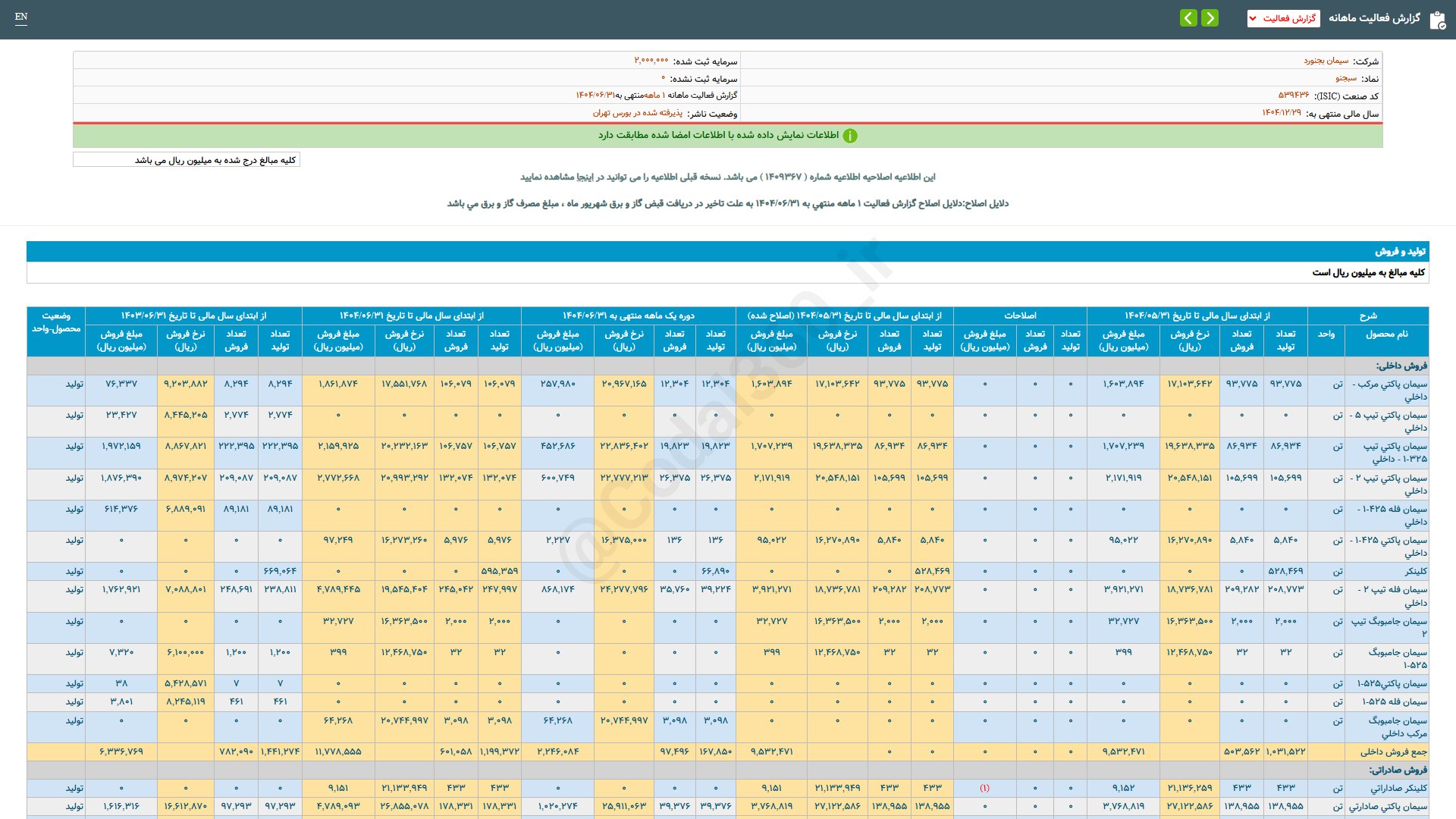Screen dimensions: 1456x819
Task: Open the گزارش فعالیت dropdown
Action: click(1283, 18)
